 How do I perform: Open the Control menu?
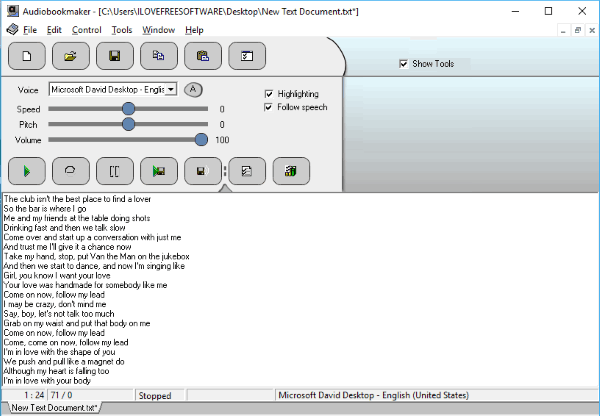point(86,30)
